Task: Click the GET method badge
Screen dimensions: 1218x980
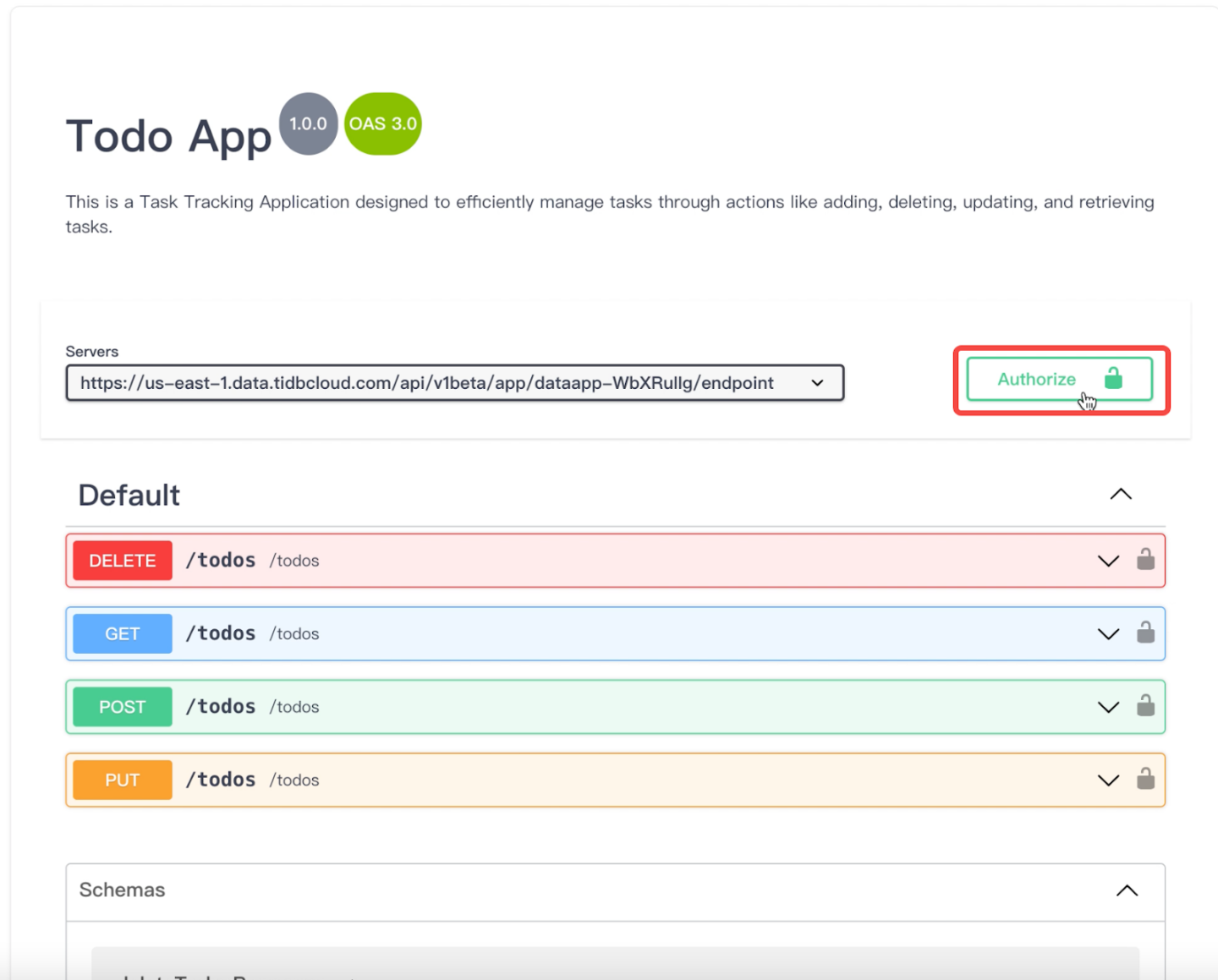Action: point(121,633)
